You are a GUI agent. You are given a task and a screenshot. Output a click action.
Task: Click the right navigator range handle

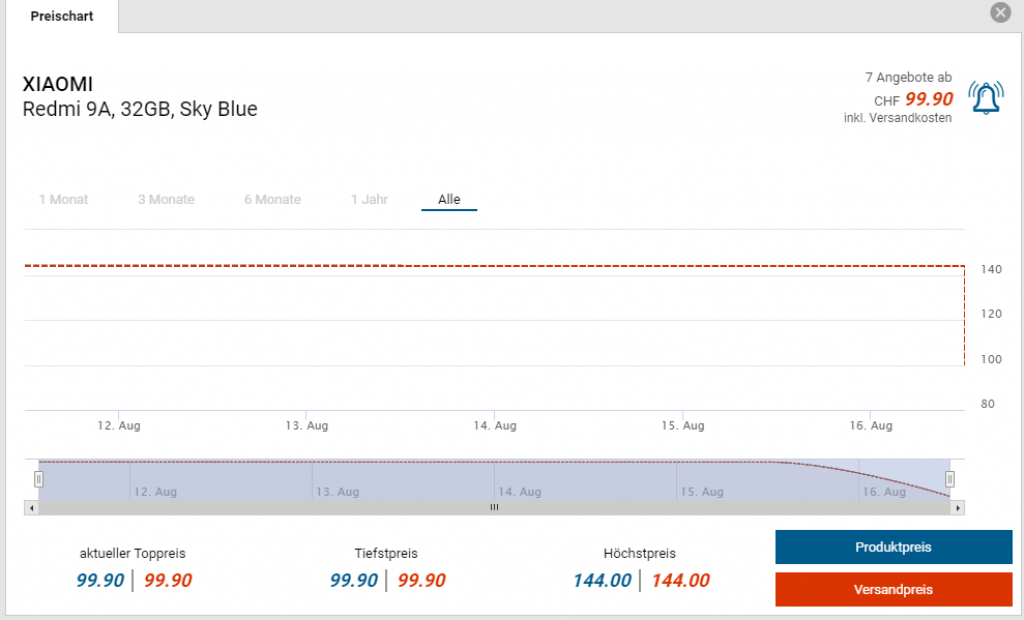click(950, 479)
